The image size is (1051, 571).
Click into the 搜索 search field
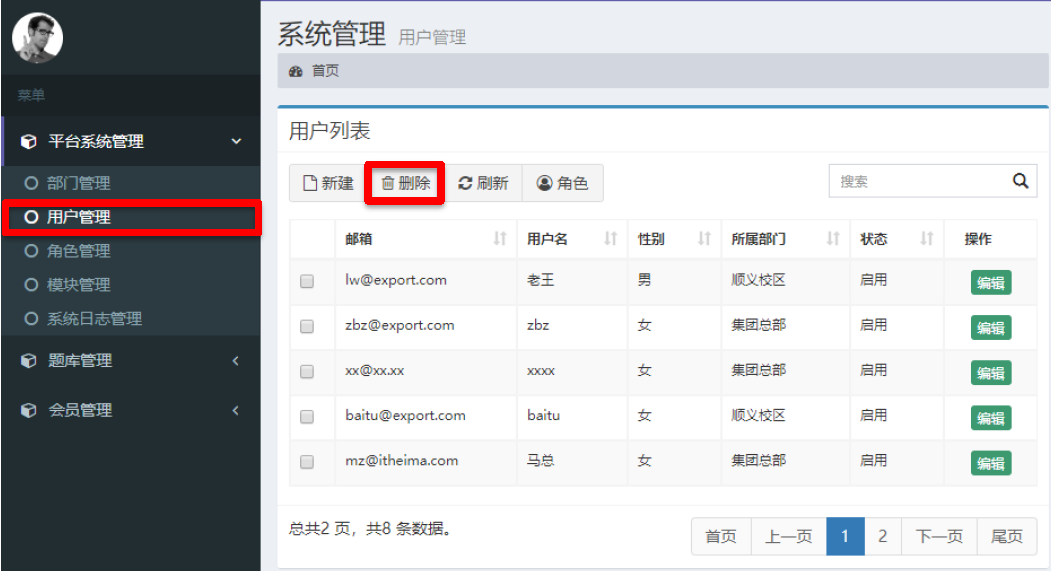point(916,181)
